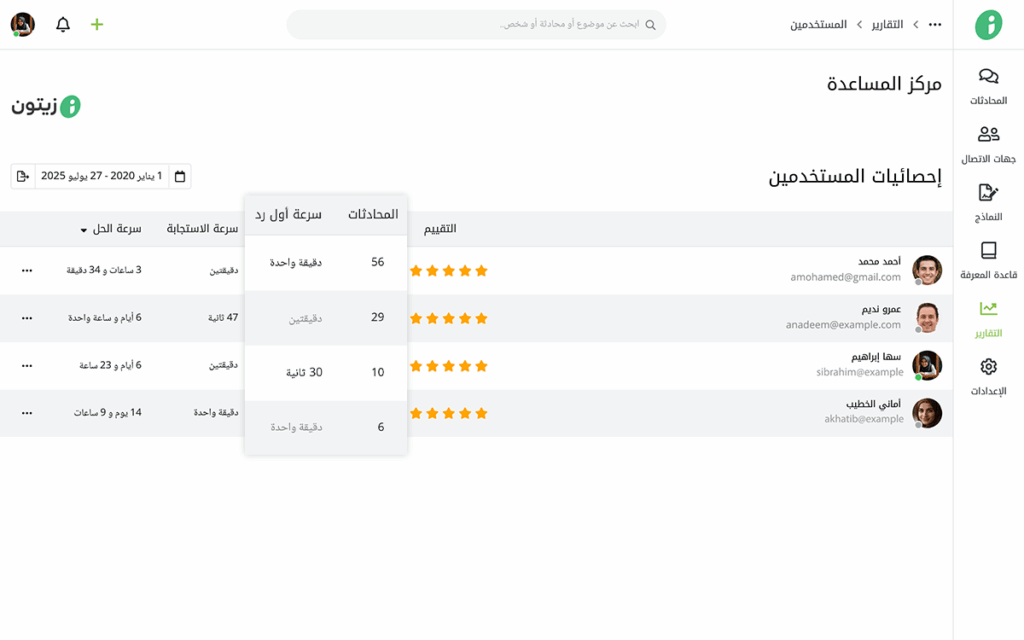Sort by the سرعة الحل column arrow

click(x=84, y=230)
